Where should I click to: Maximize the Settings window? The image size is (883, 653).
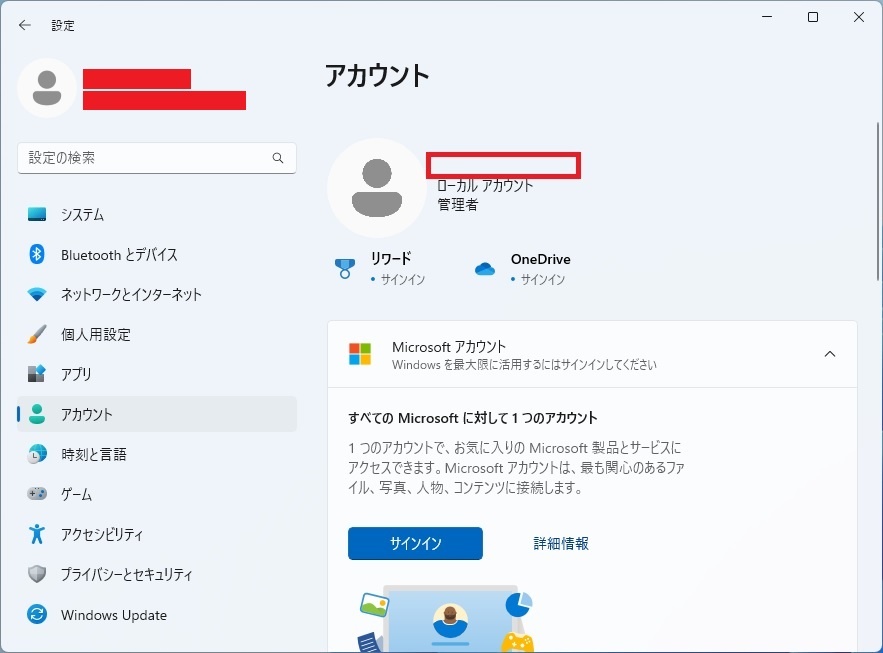(813, 17)
